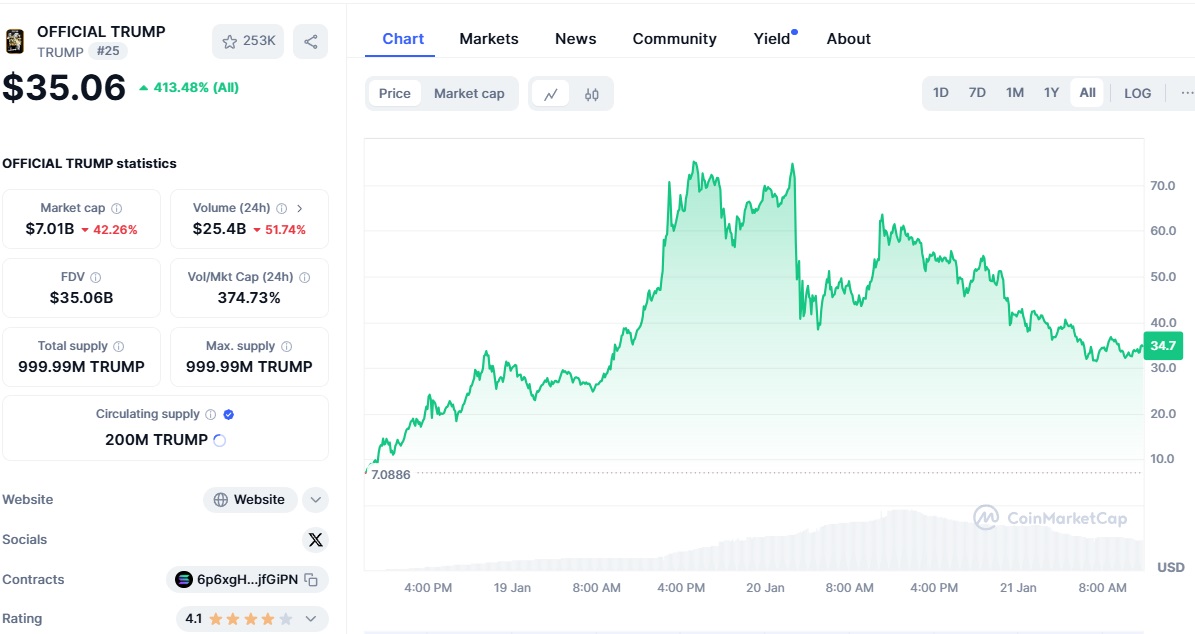The width and height of the screenshot is (1195, 634).
Task: Open the Yield tab
Action: pos(772,39)
